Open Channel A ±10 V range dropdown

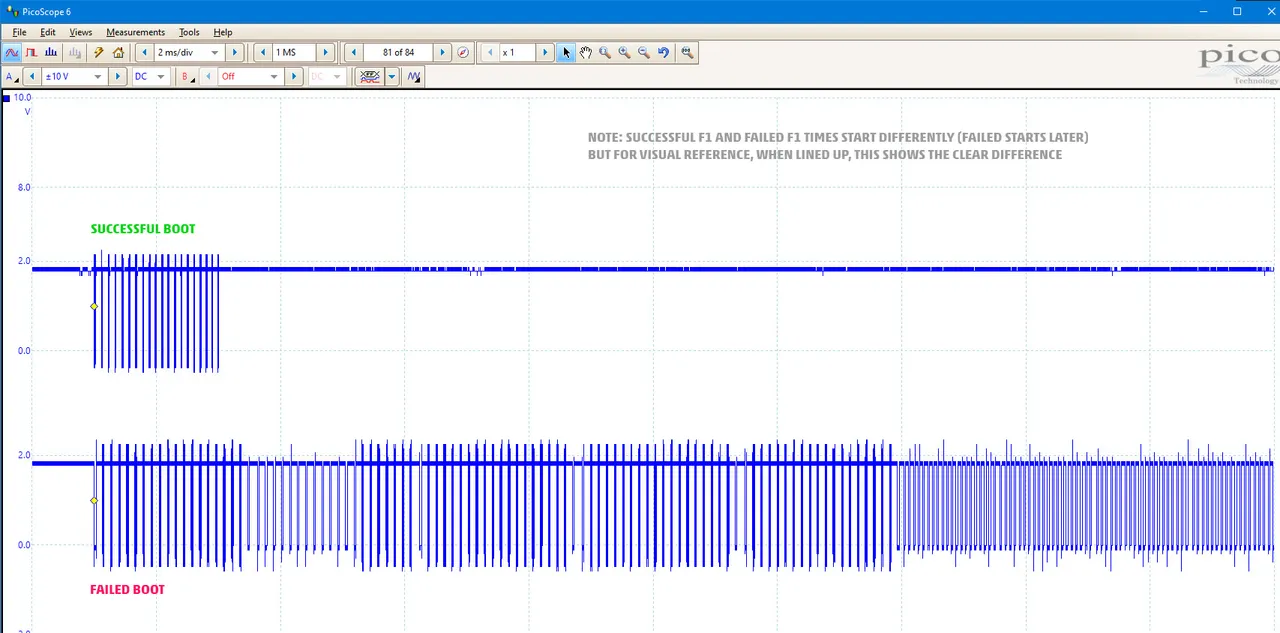coord(97,77)
